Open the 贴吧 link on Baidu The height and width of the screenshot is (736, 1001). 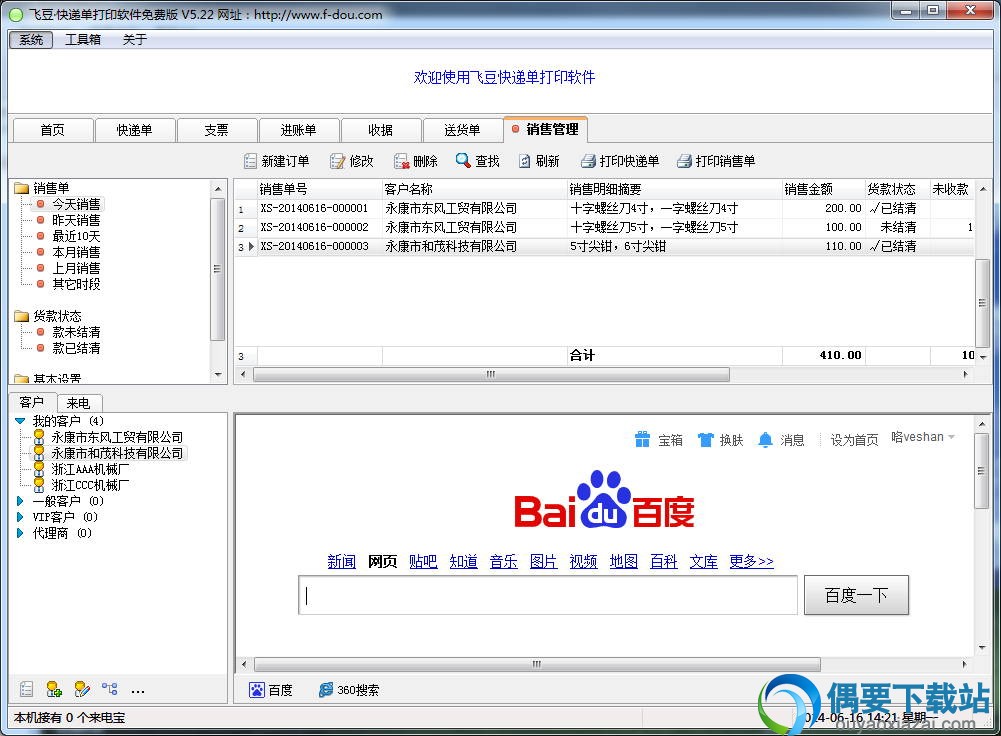(x=423, y=561)
